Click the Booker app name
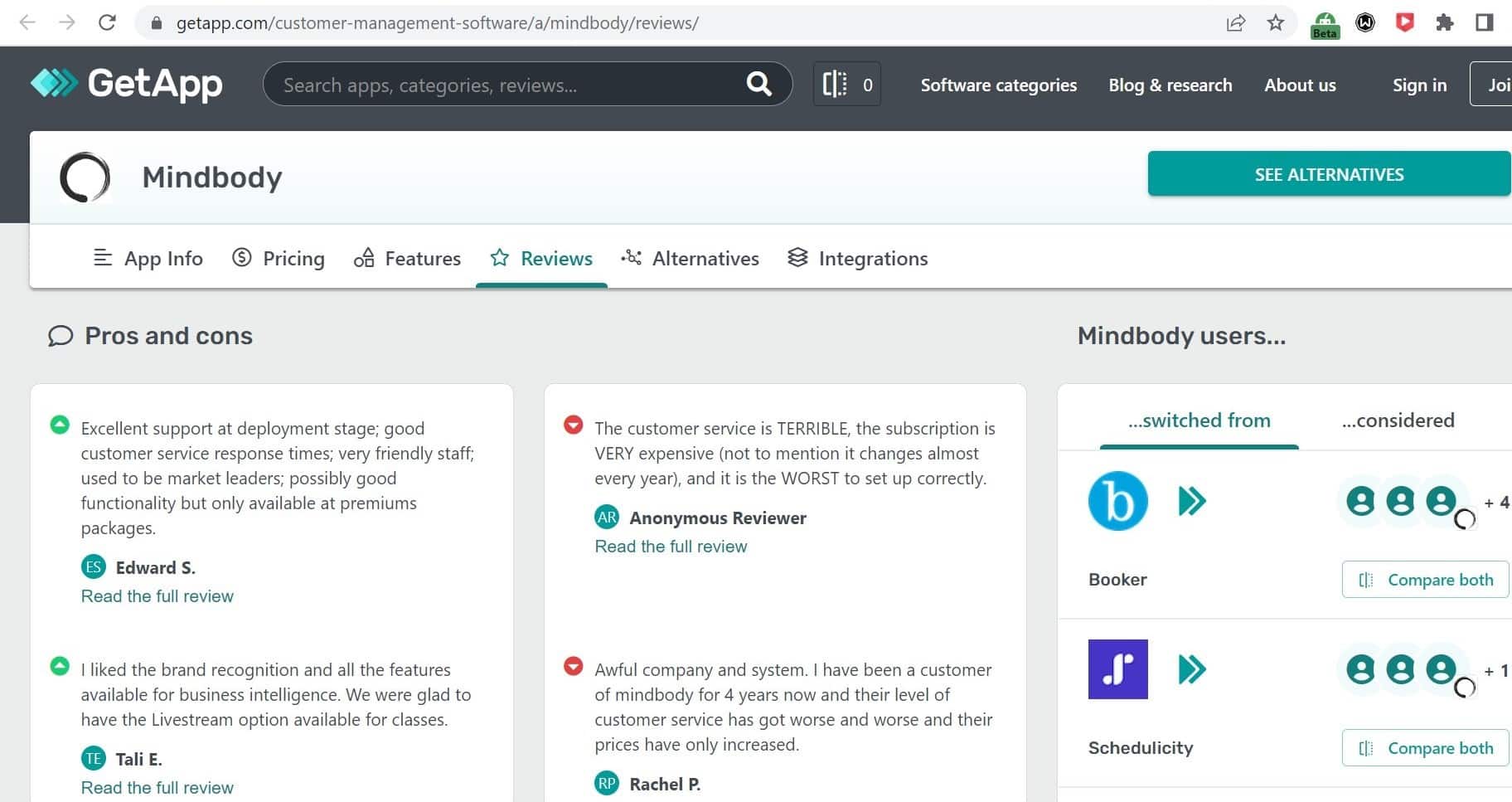This screenshot has width=1512, height=802. pos(1117,580)
